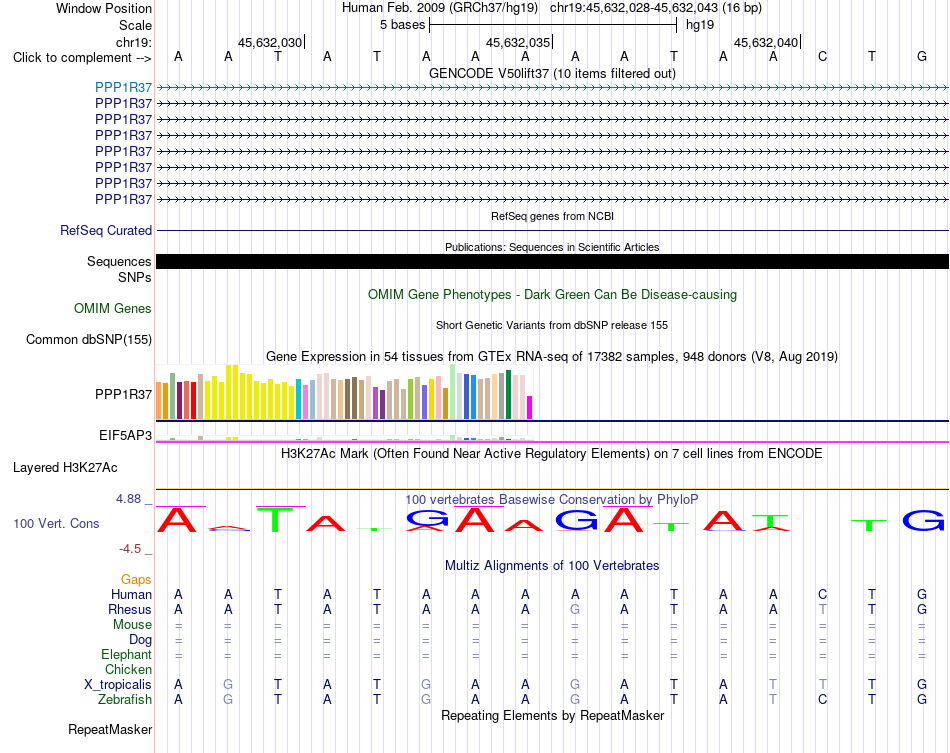Click the 'RefSeq genes from NCBI' title

click(552, 216)
